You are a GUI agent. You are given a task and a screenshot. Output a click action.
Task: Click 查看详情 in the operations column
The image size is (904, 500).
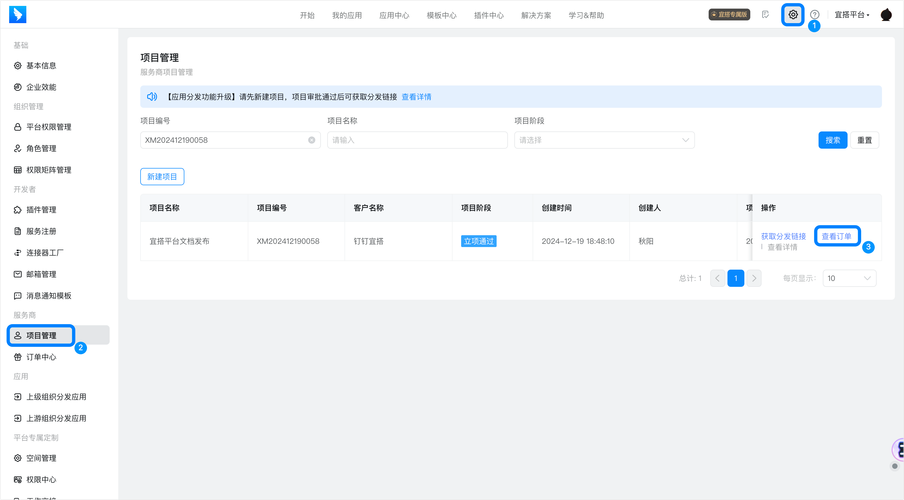coord(782,247)
